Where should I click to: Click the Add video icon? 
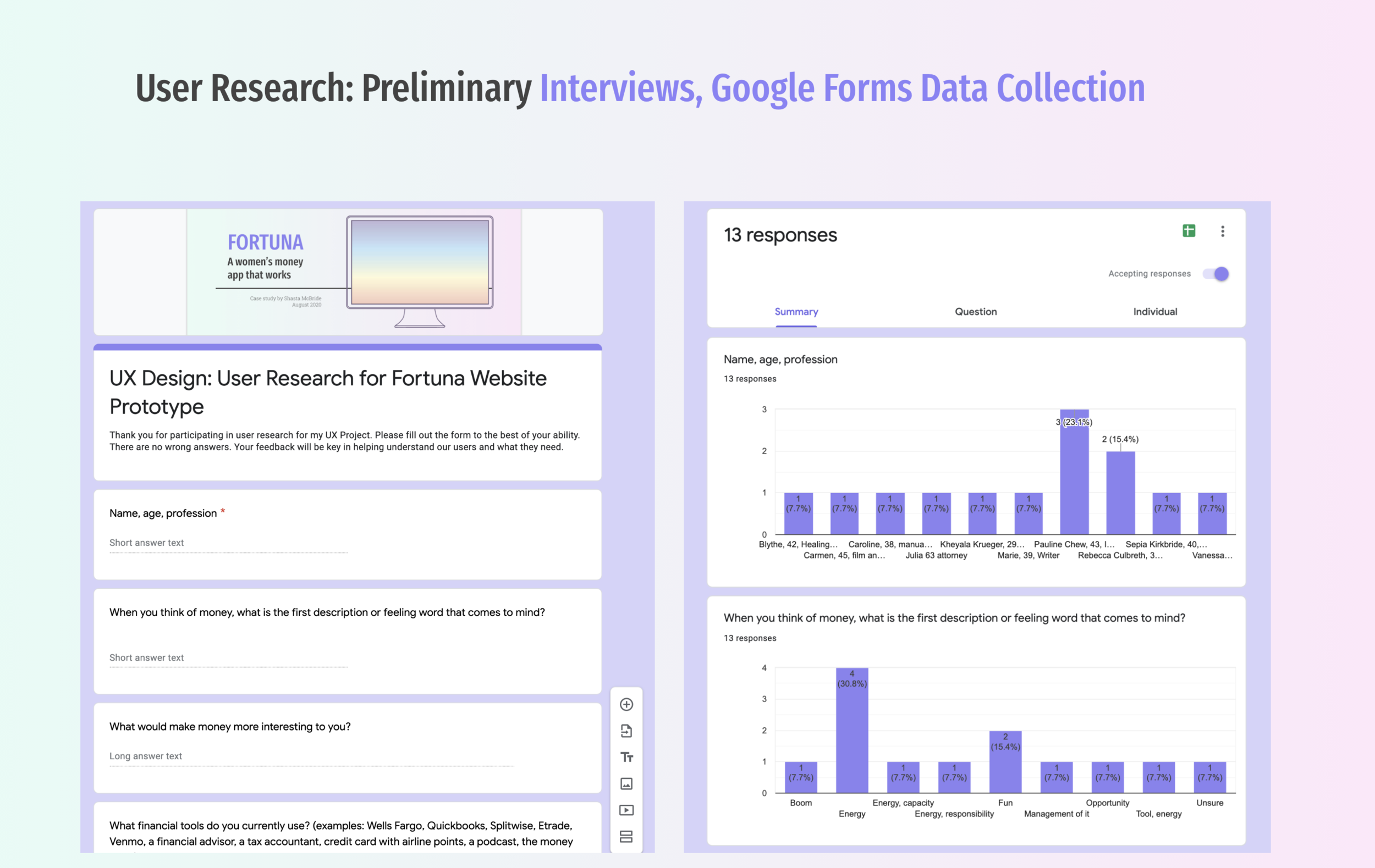pos(626,810)
